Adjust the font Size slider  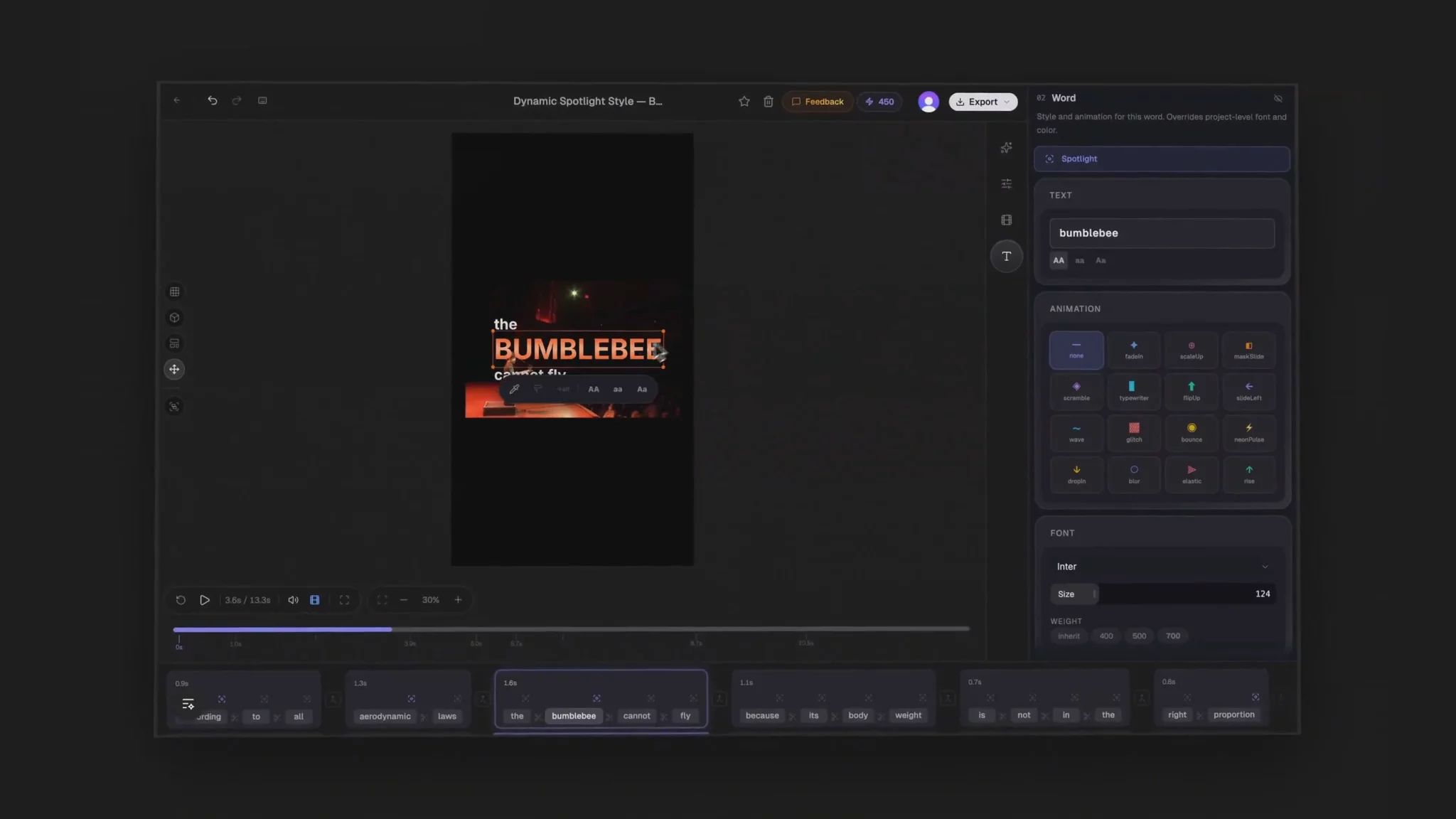click(1162, 594)
